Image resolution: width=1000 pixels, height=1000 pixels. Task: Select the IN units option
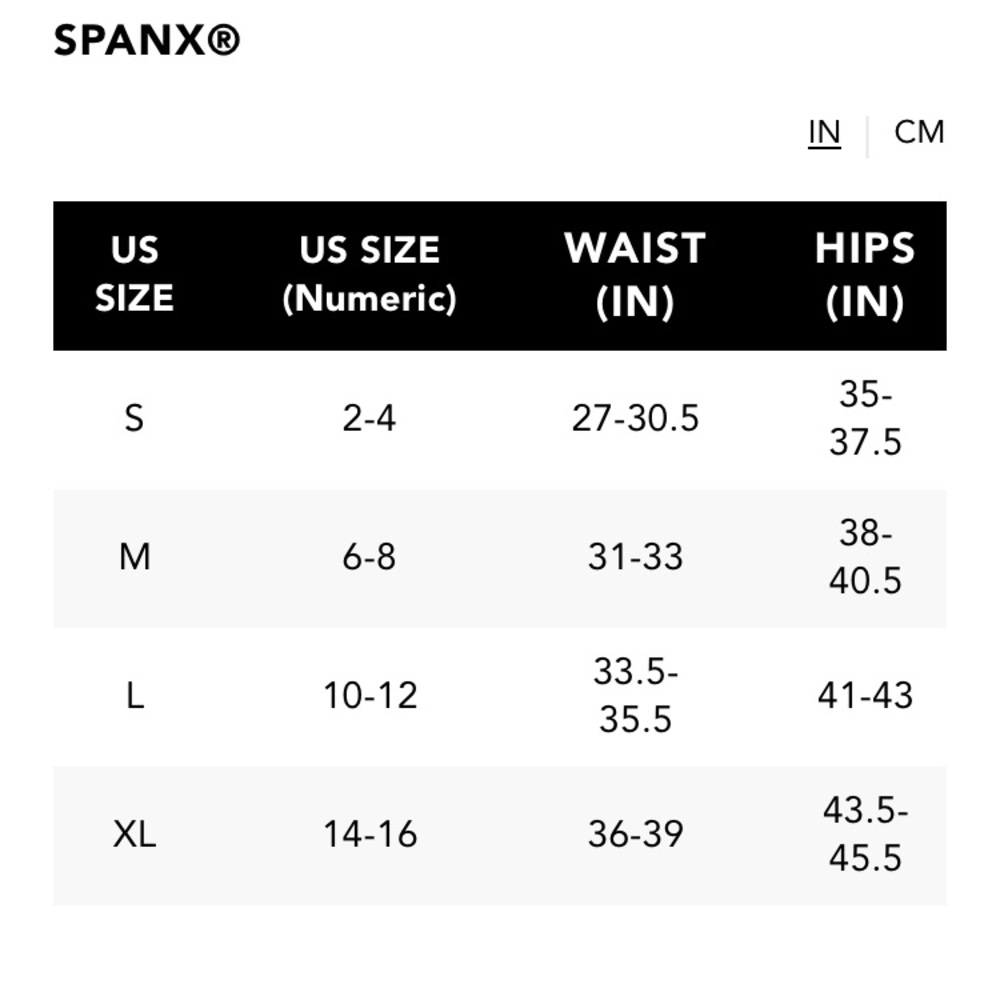pyautogui.click(x=823, y=131)
